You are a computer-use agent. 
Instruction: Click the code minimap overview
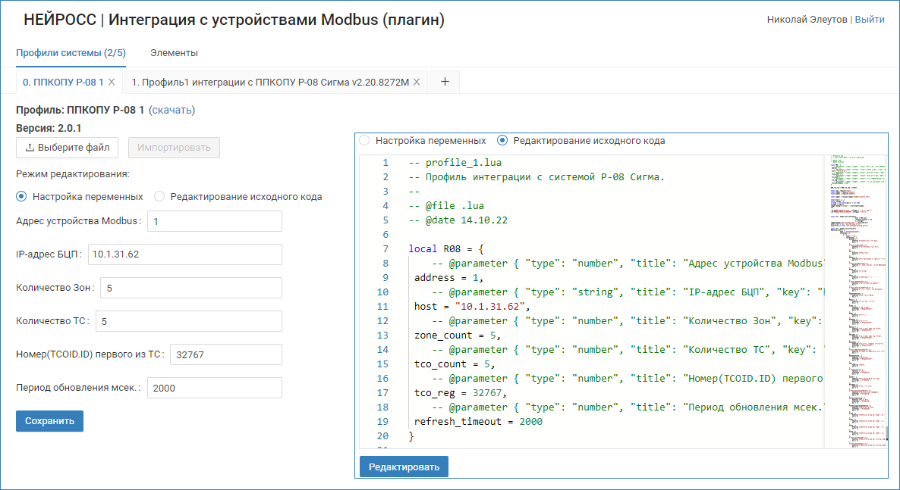[855, 301]
